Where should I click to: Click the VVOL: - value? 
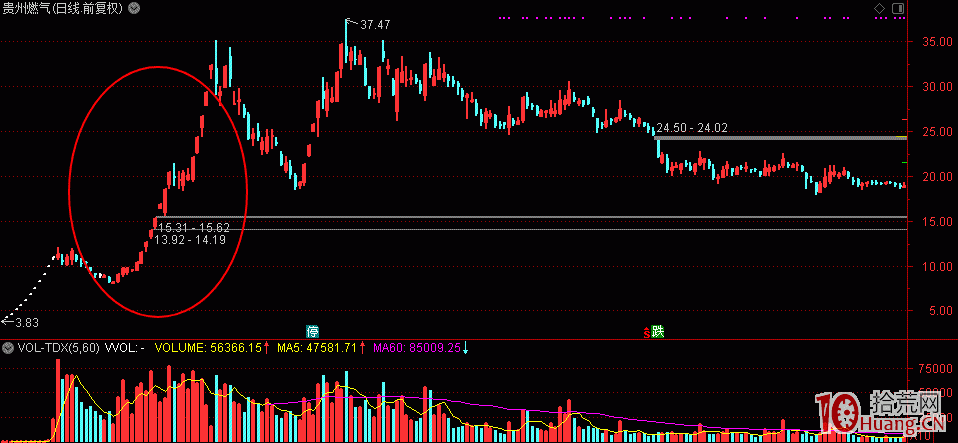125,348
